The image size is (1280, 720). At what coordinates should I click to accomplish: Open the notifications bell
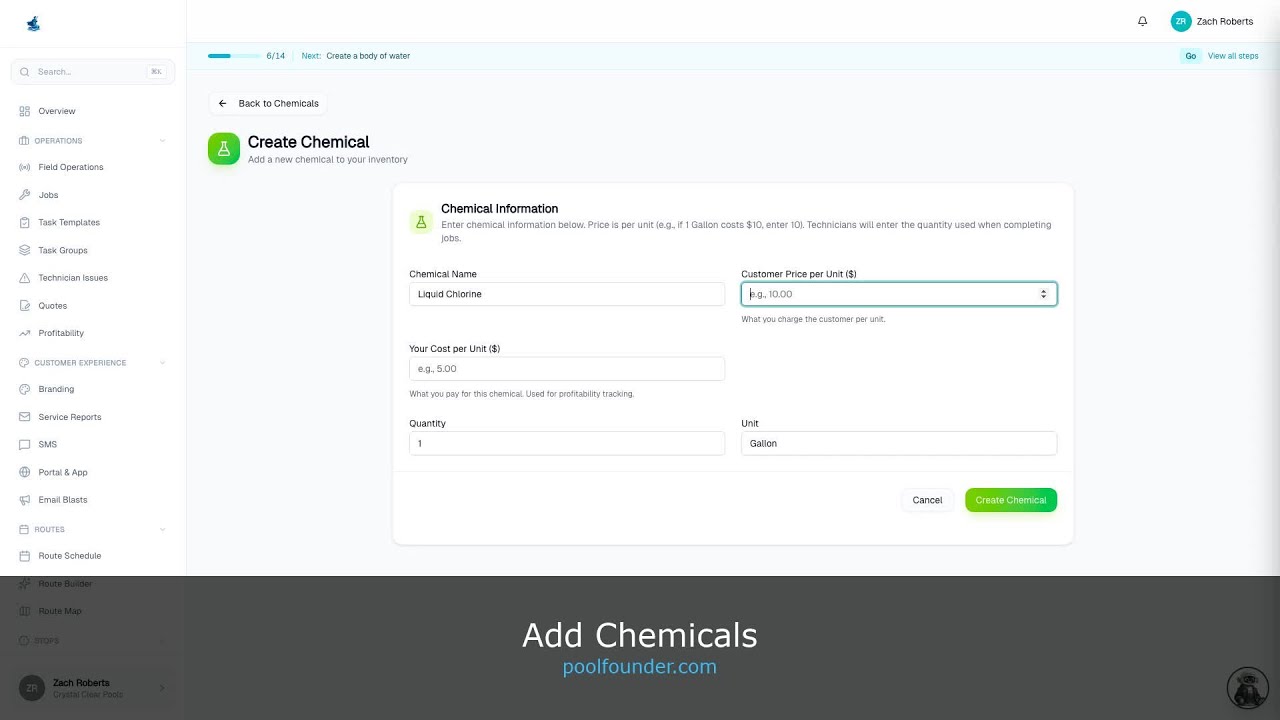click(1143, 21)
